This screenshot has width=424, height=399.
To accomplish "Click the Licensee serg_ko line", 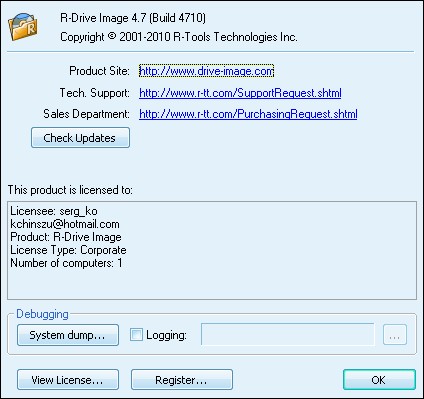I will pyautogui.click(x=54, y=211).
